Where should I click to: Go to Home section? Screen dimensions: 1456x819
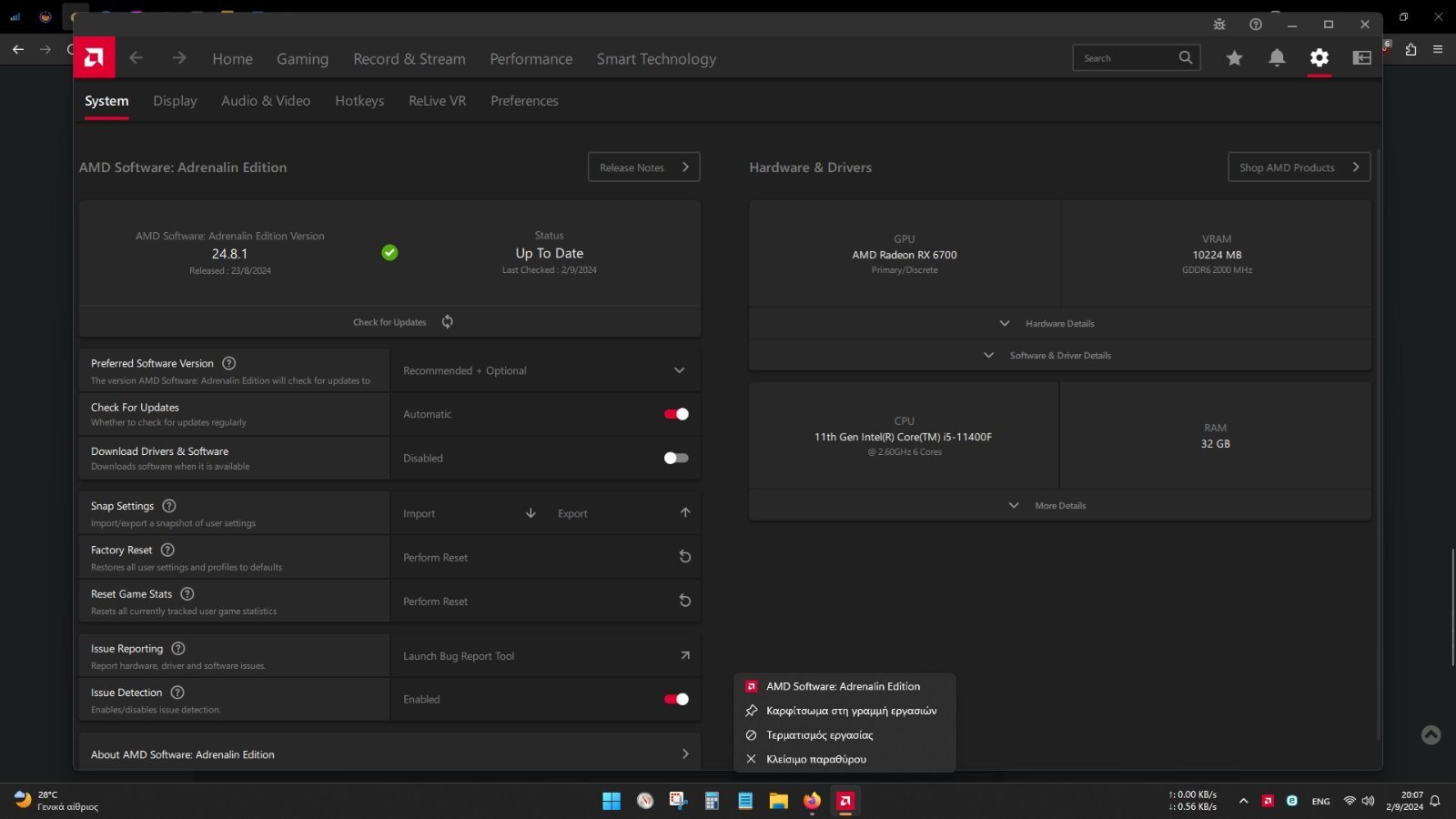click(x=233, y=58)
